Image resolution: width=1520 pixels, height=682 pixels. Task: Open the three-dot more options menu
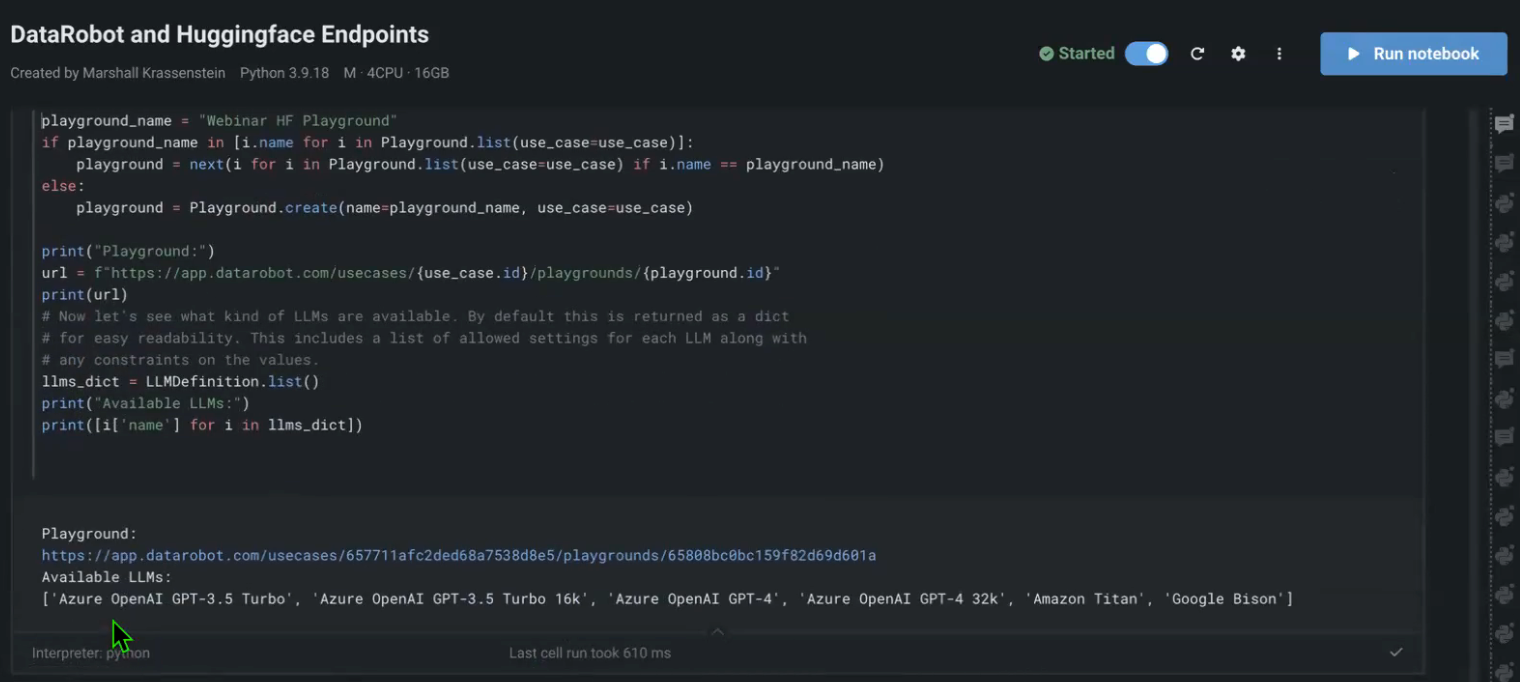(x=1279, y=54)
